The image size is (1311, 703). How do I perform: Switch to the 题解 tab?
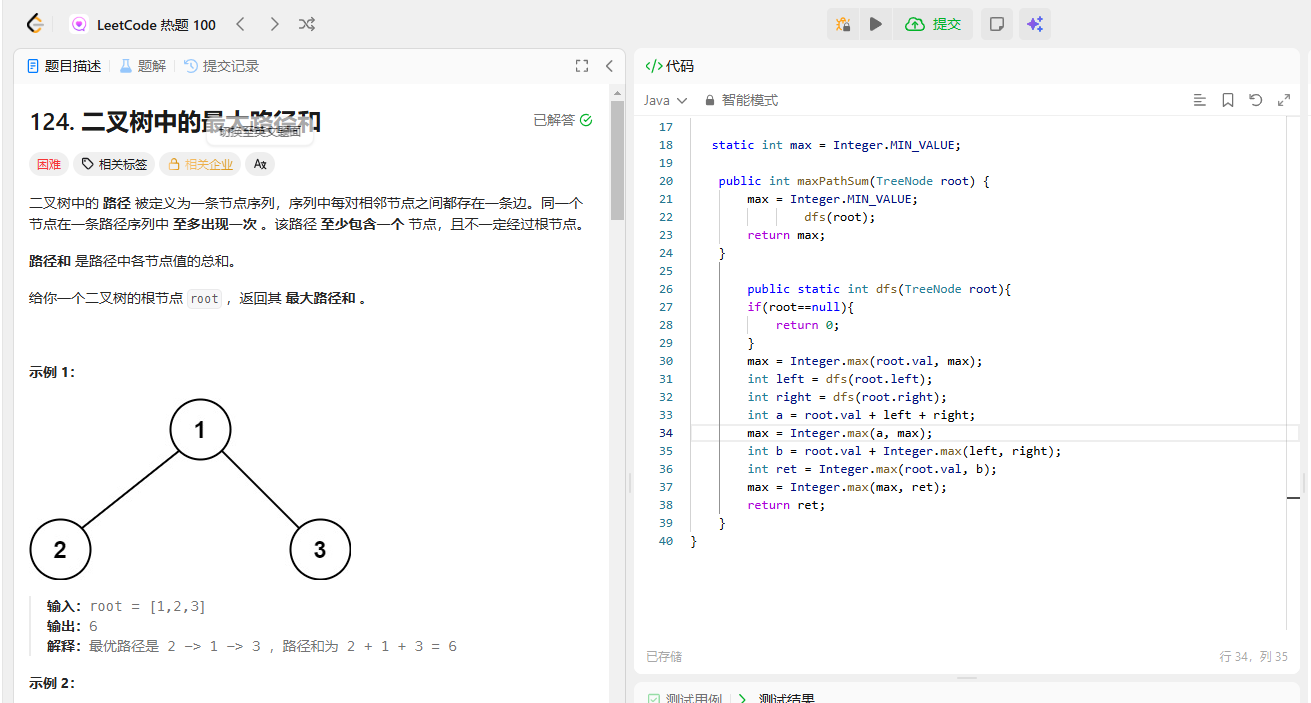point(143,66)
